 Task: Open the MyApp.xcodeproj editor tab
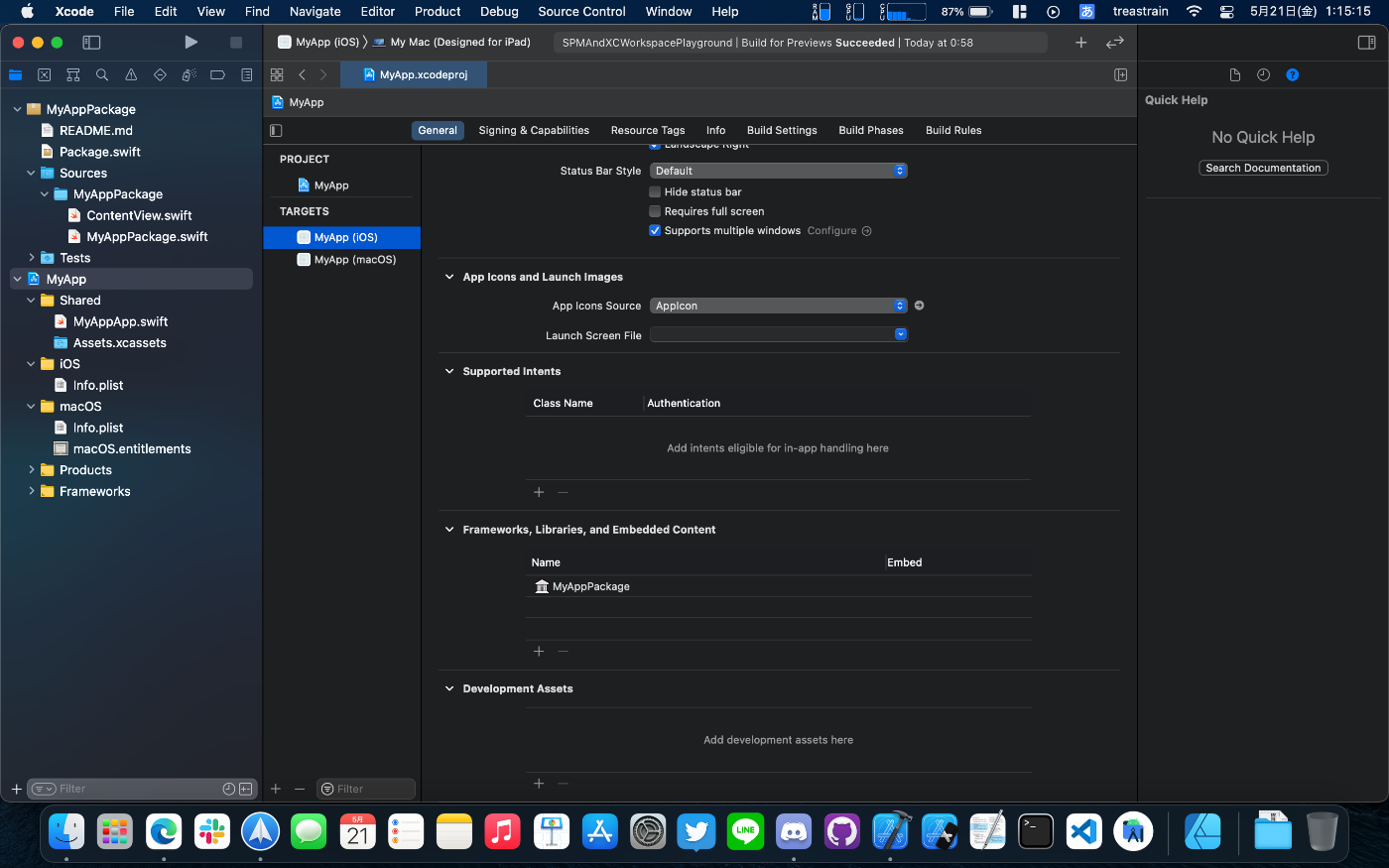tap(415, 75)
